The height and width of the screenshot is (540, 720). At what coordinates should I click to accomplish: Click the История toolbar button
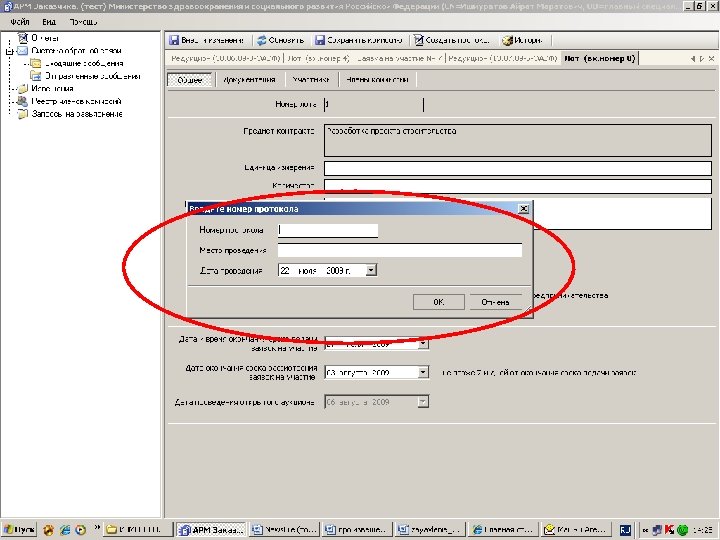click(523, 40)
